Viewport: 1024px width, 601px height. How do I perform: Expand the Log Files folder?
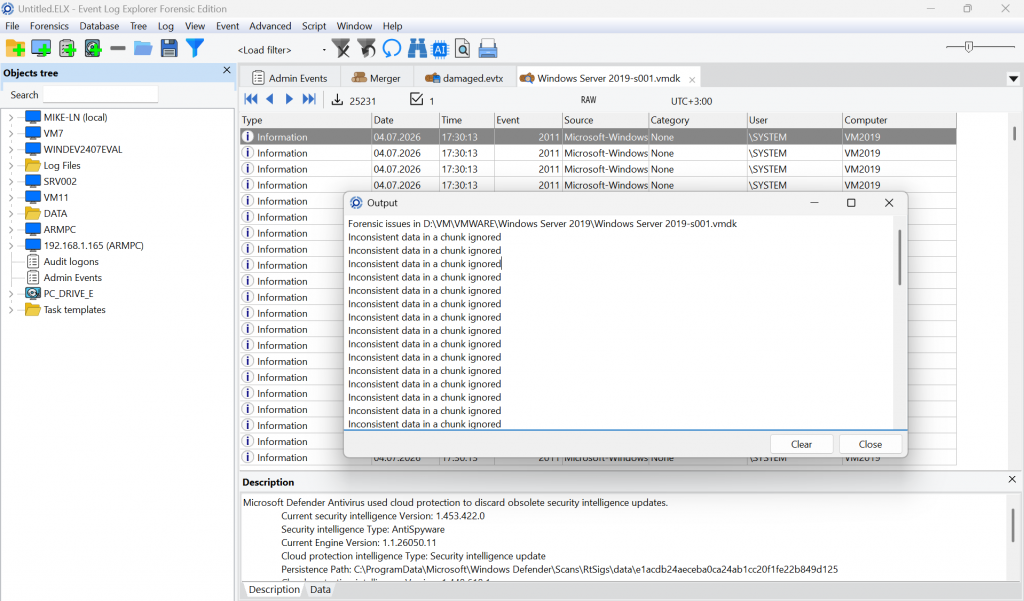(10, 165)
